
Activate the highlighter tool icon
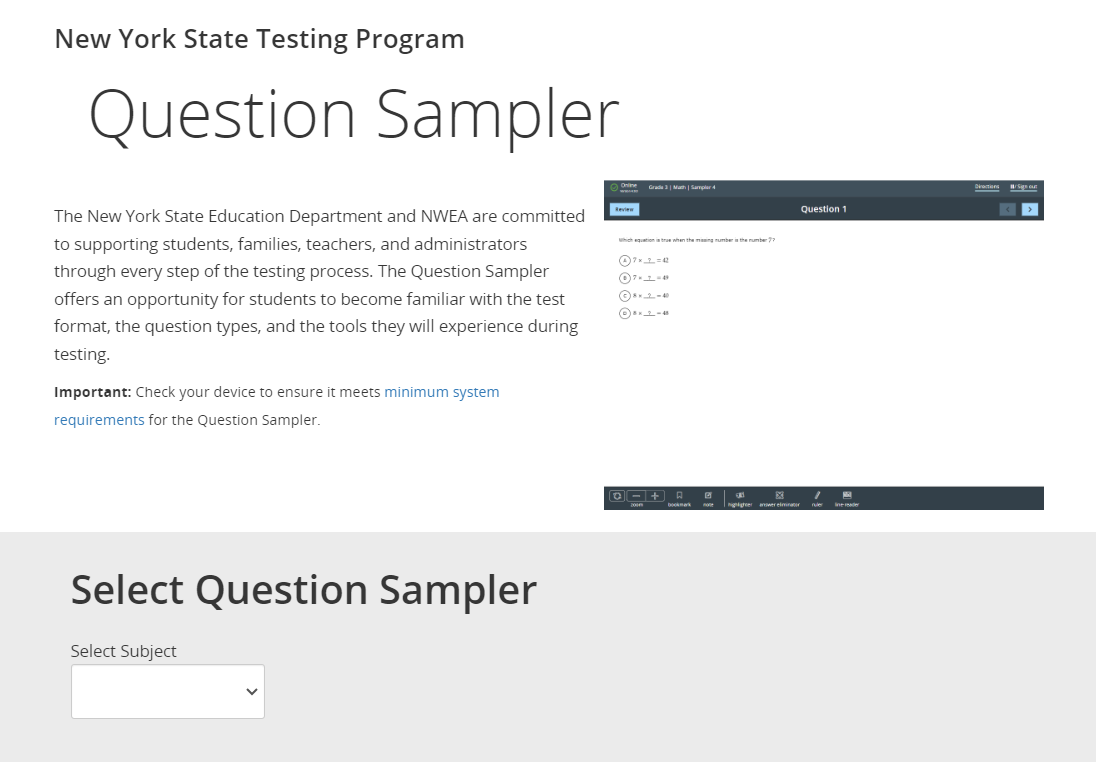tap(740, 495)
